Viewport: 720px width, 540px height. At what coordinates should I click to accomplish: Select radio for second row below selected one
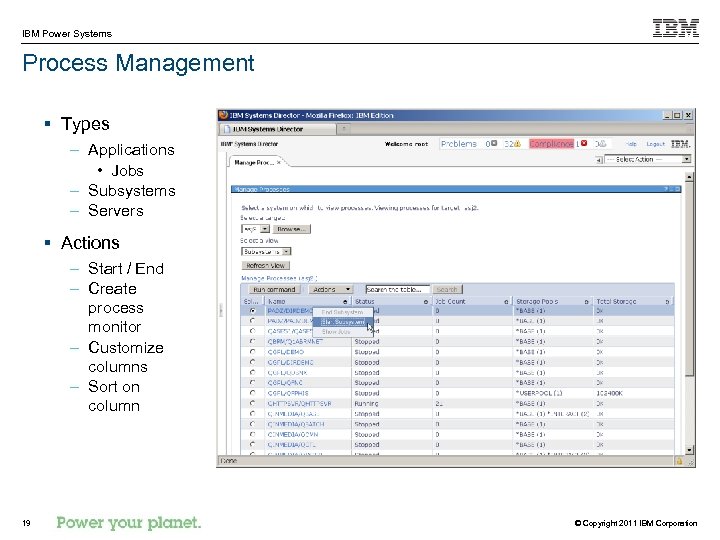[253, 331]
